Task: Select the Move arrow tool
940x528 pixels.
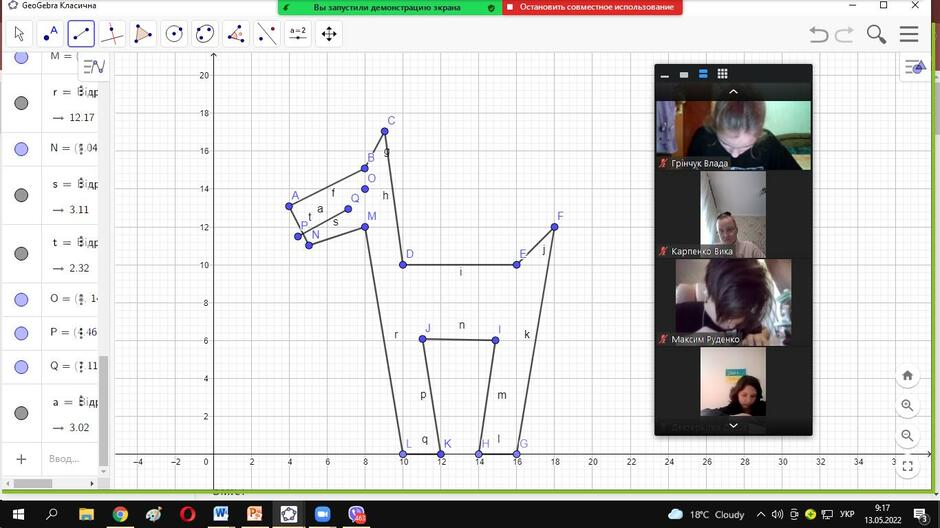Action: pos(19,34)
